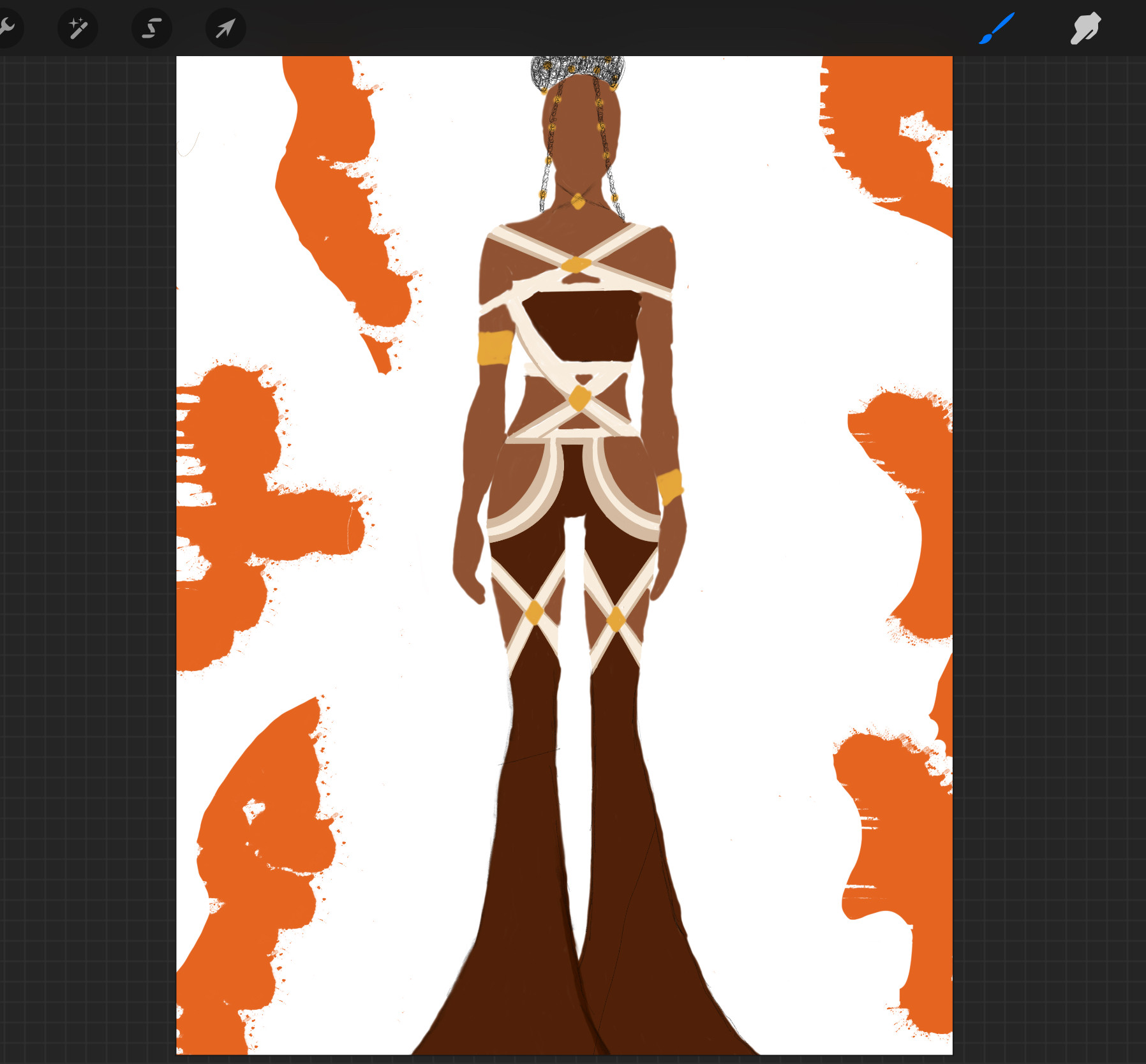
Task: Activate the Transform arrow tool
Action: point(225,28)
